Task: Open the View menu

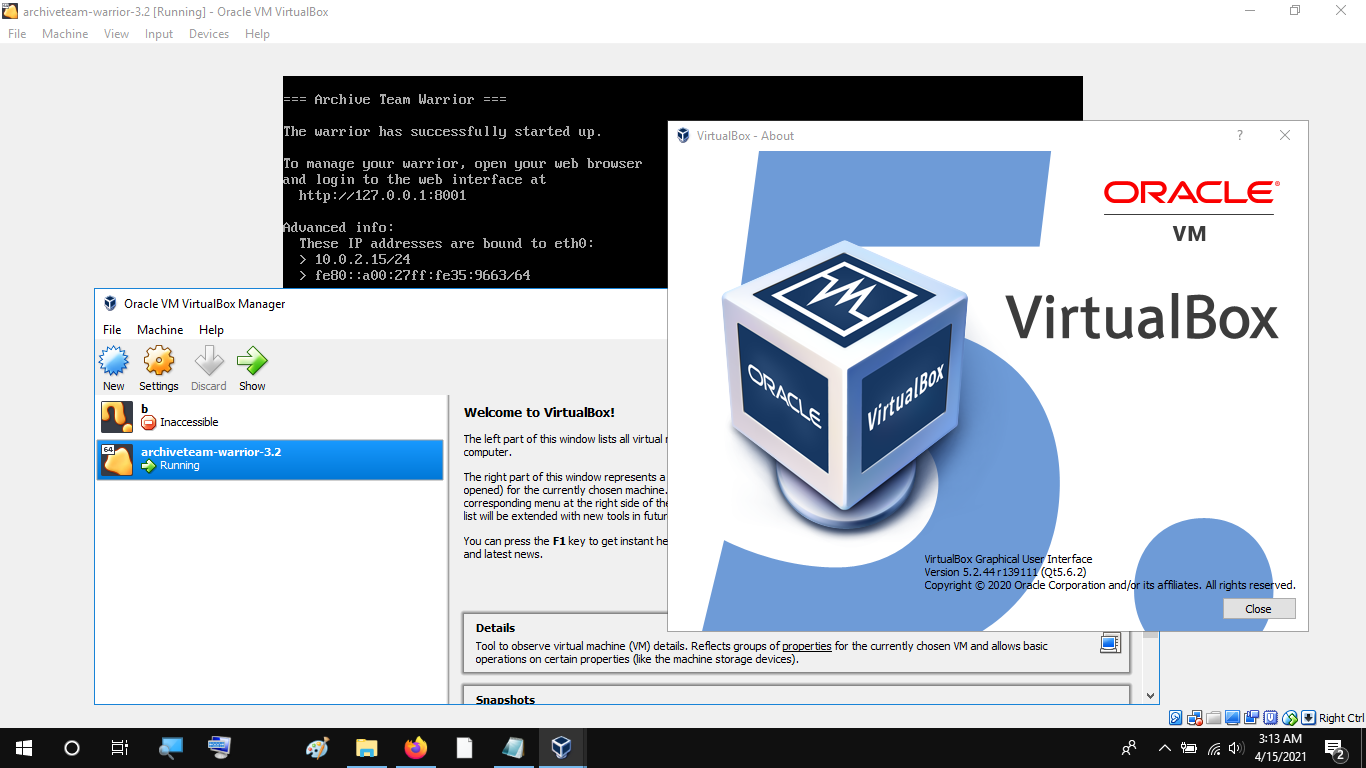Action: point(116,34)
